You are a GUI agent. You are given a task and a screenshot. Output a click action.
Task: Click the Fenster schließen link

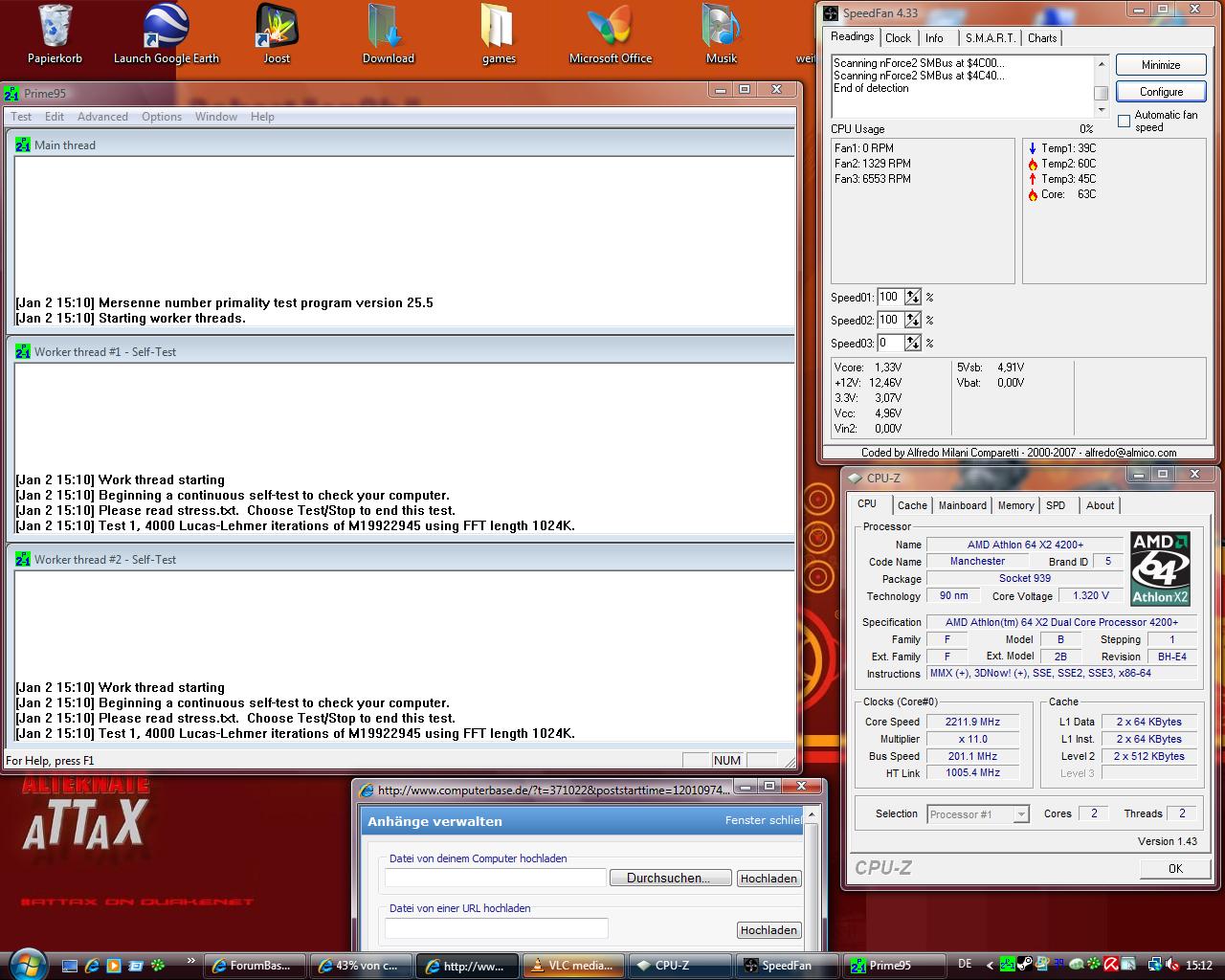(x=764, y=820)
